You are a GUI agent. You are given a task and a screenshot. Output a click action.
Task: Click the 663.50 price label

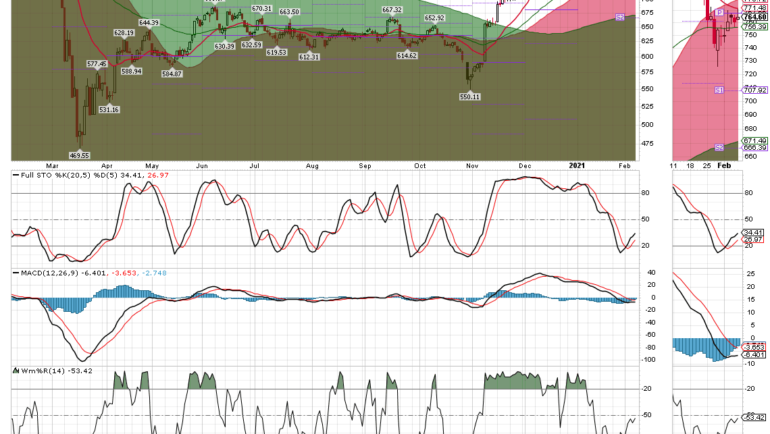(289, 12)
